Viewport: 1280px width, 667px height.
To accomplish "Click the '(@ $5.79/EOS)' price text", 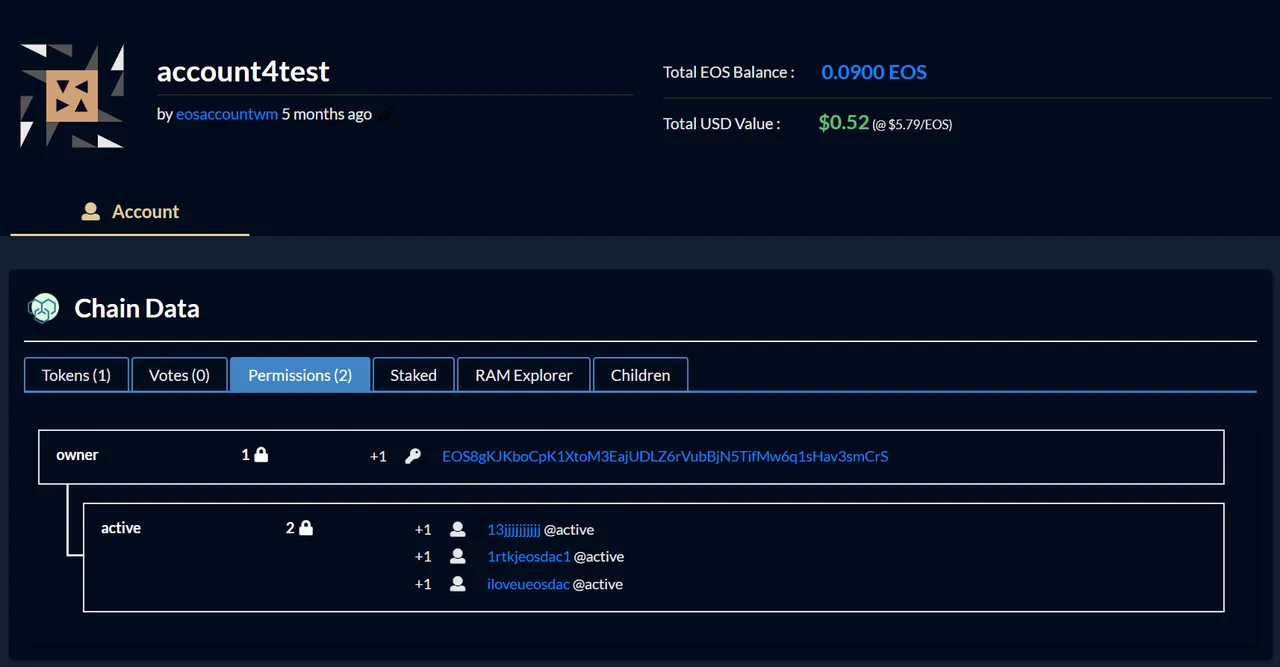I will 912,125.
